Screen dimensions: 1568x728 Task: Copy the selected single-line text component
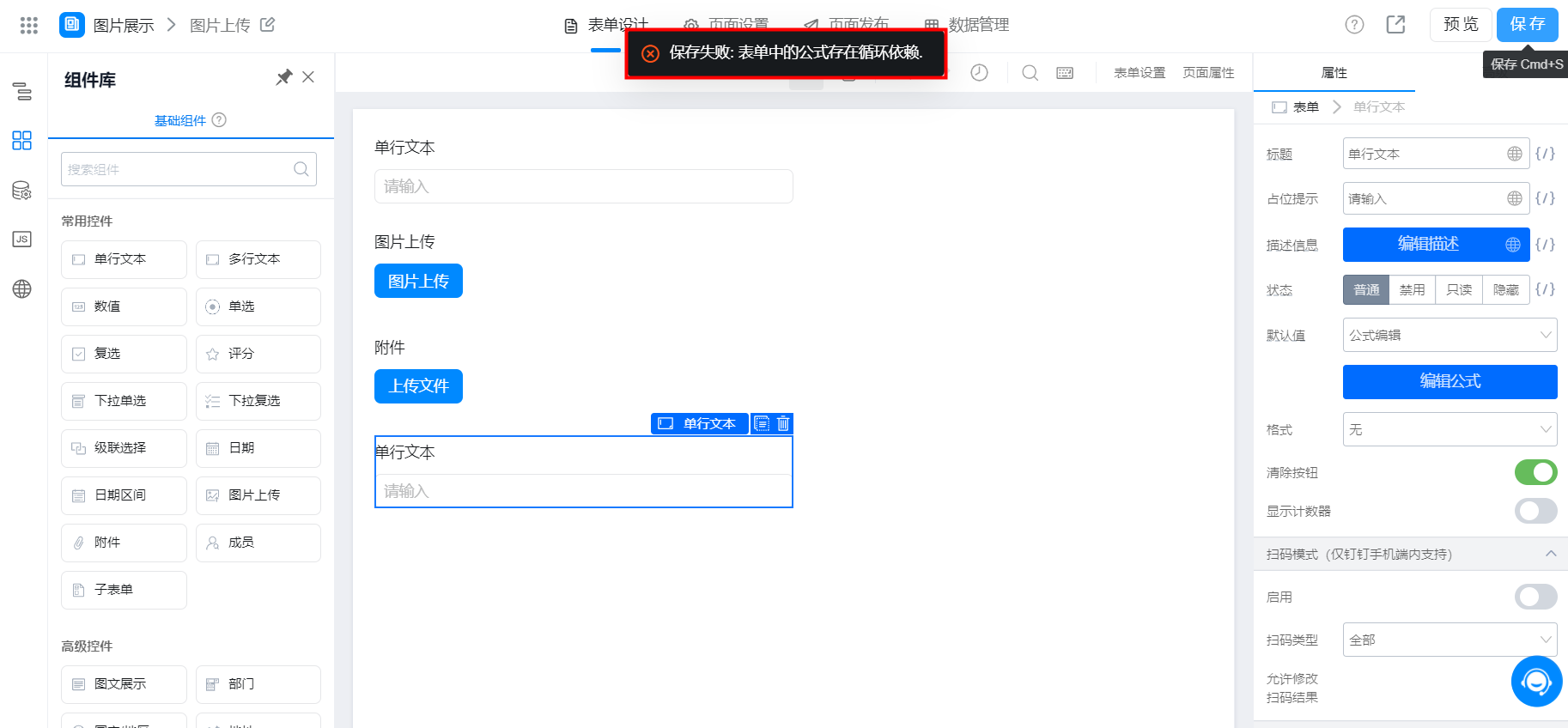(762, 423)
